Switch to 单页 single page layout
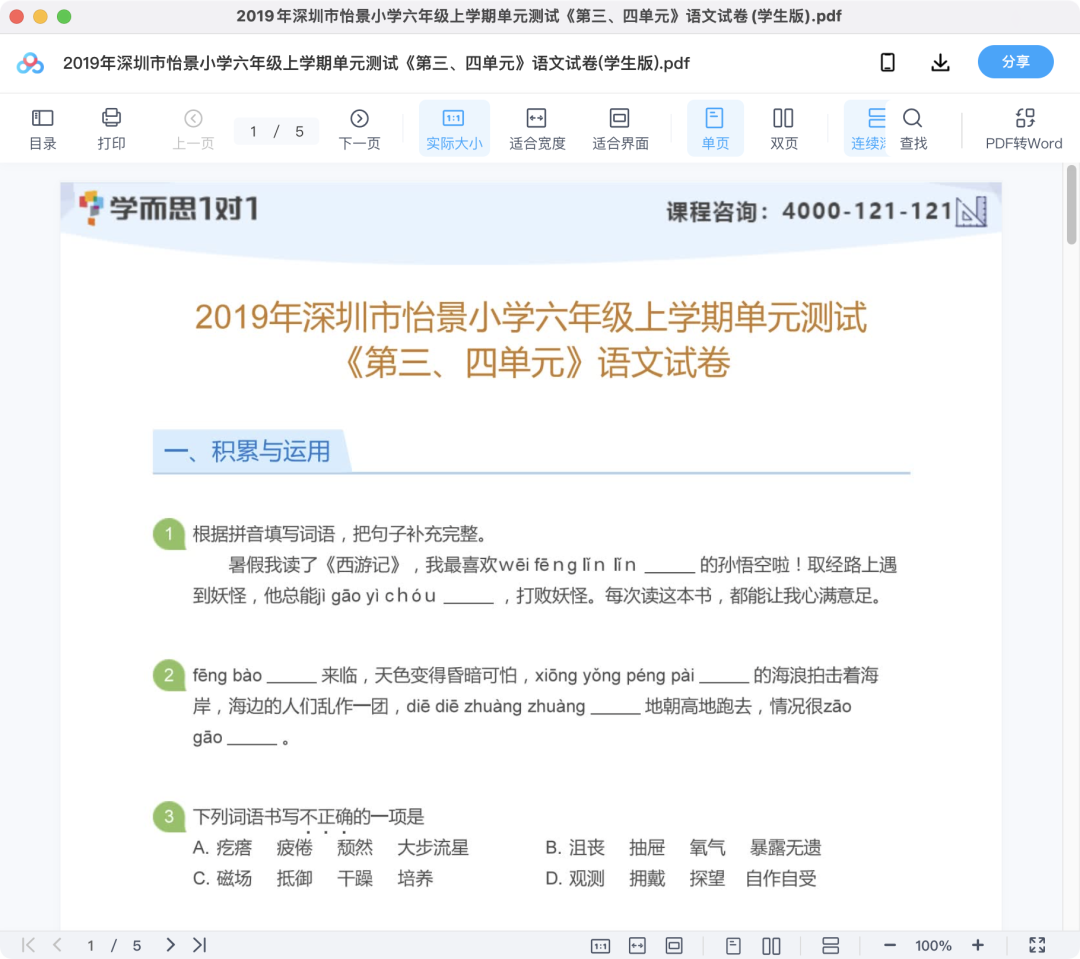1080x959 pixels. tap(715, 129)
